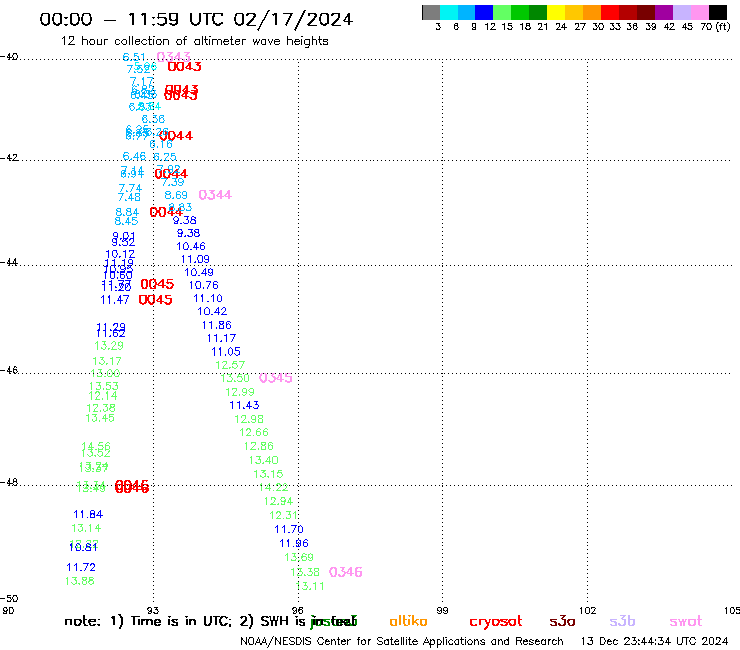
Task: Click the latitude axis label '-50'
Action: [x=9, y=599]
